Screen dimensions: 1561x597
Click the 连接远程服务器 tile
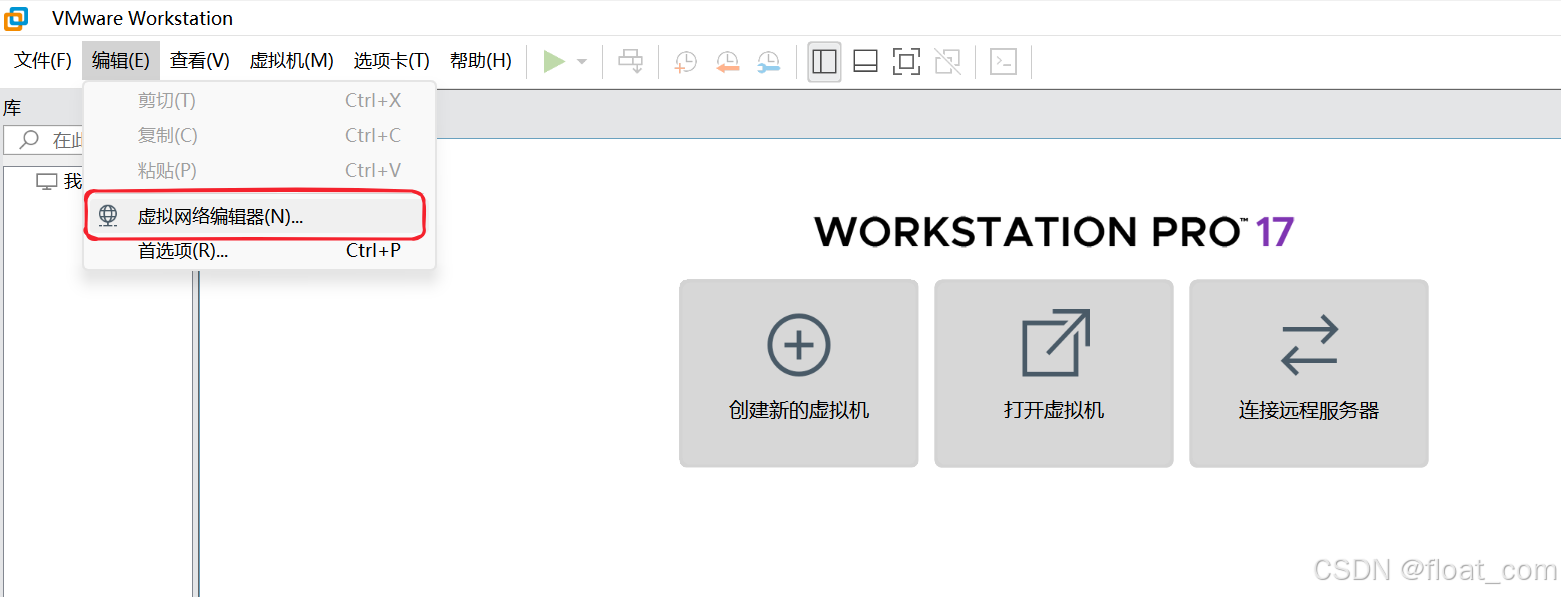[x=1309, y=373]
